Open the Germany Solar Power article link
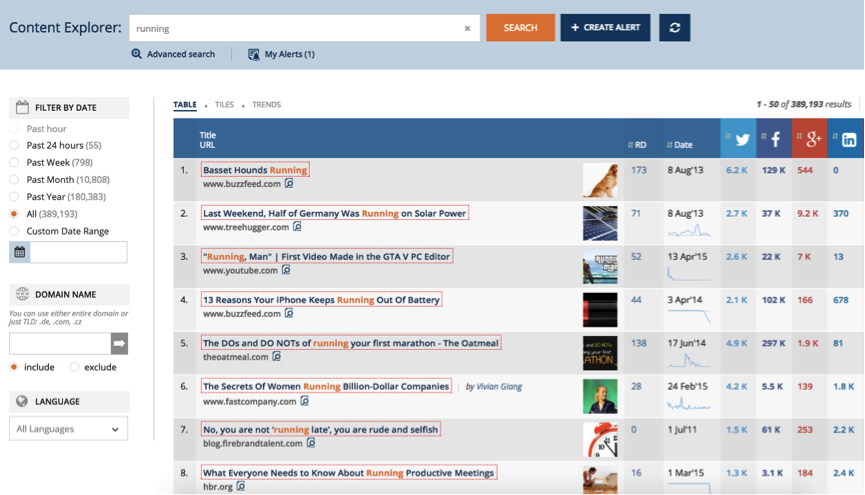 (335, 213)
